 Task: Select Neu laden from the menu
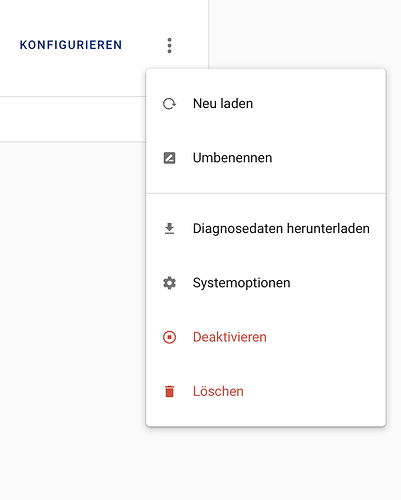tap(266, 104)
